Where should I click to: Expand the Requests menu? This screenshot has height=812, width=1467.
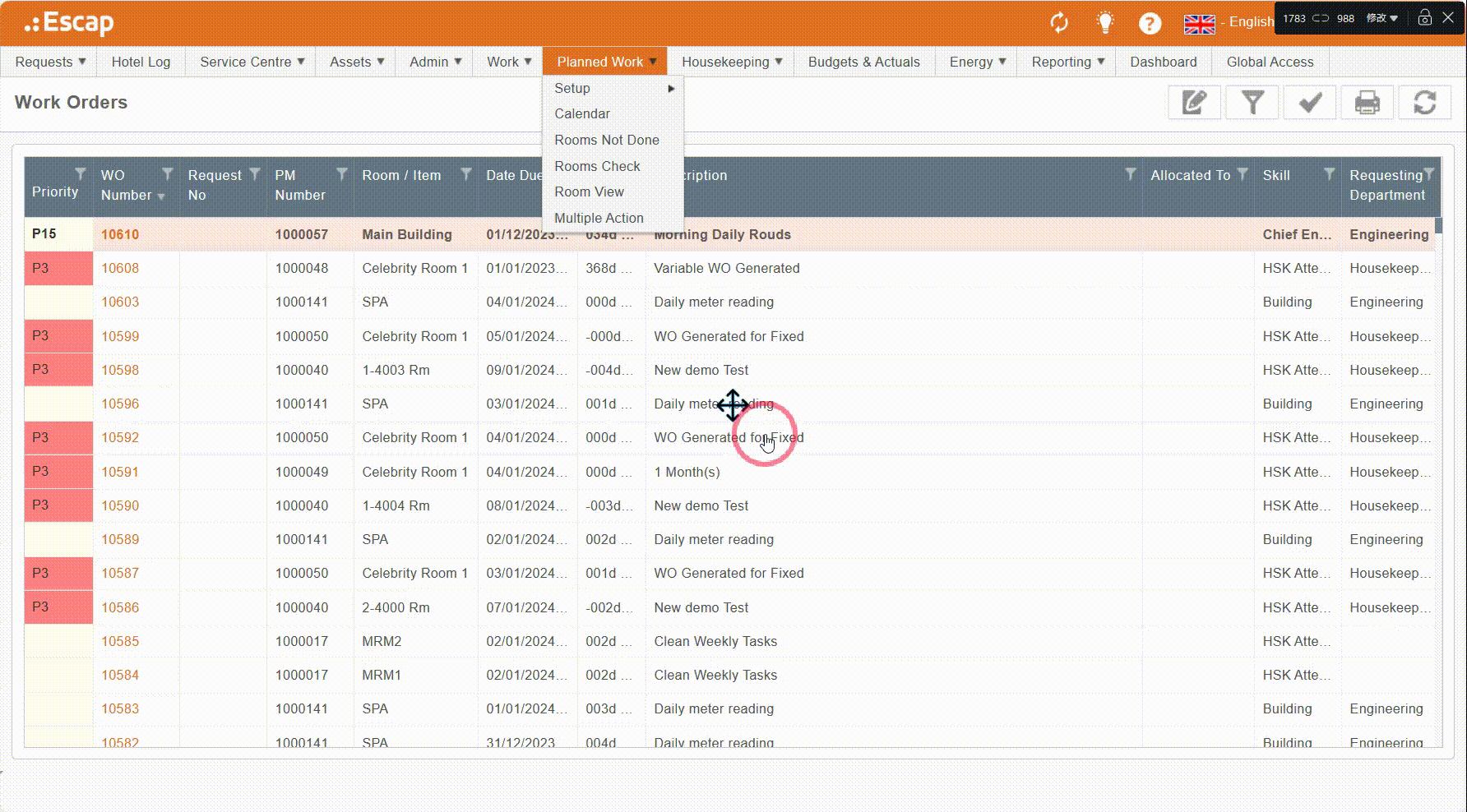coord(50,62)
